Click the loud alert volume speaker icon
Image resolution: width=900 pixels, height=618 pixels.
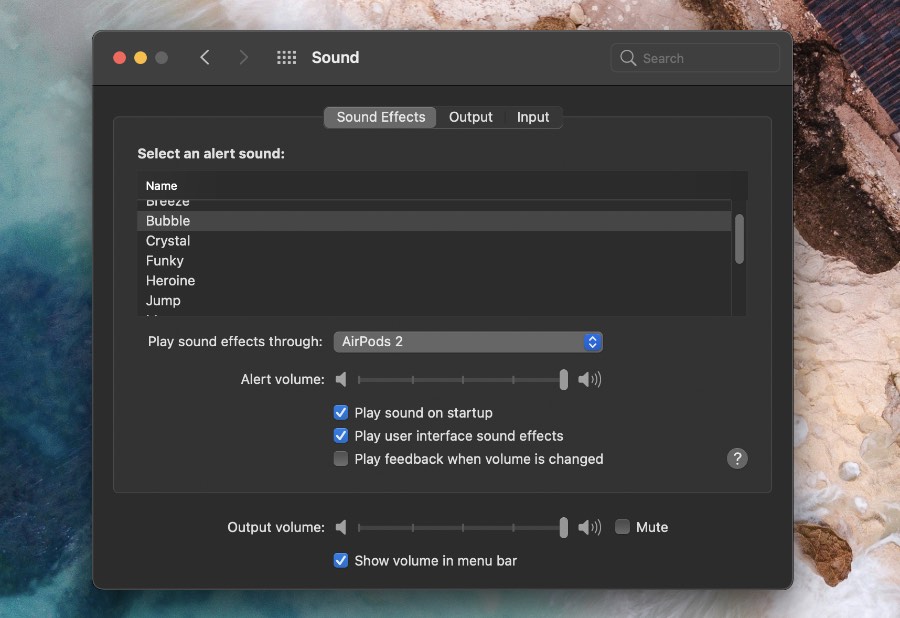[x=589, y=379]
